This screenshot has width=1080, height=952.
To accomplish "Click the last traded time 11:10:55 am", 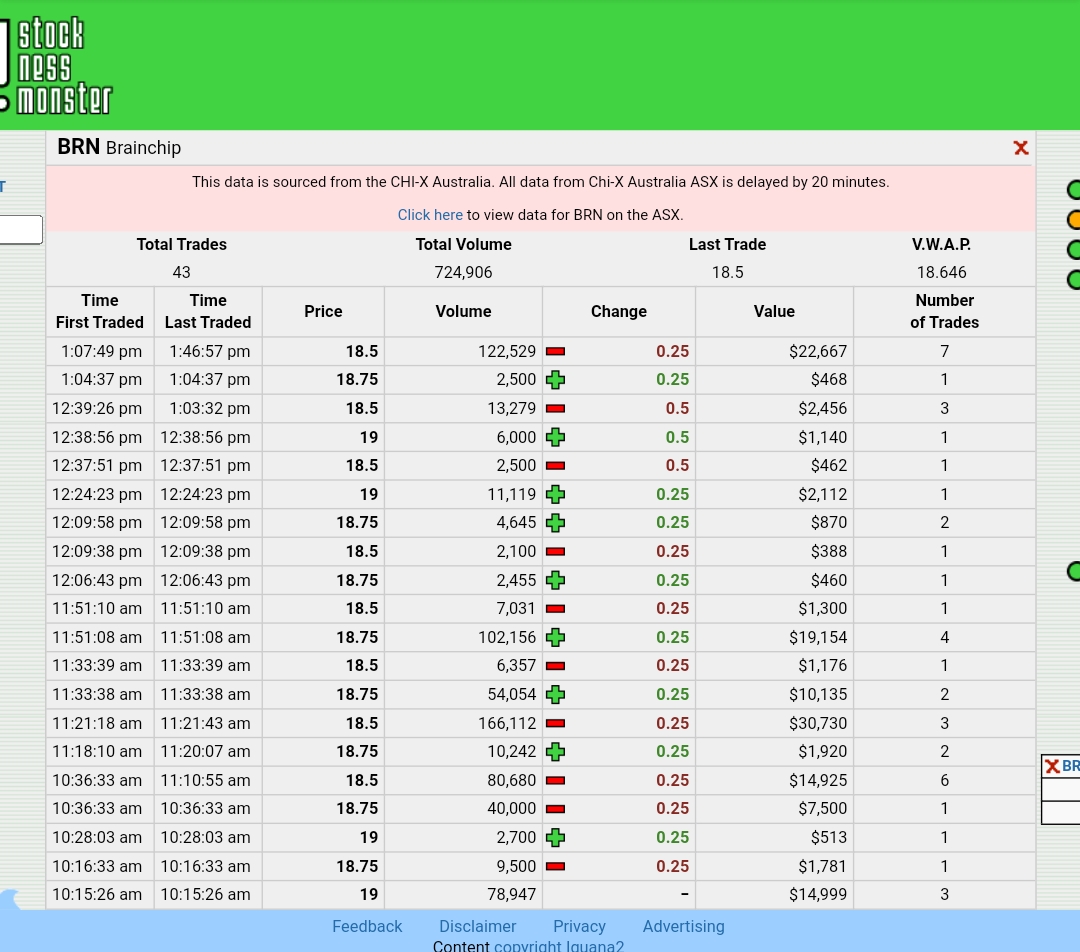I will click(205, 780).
